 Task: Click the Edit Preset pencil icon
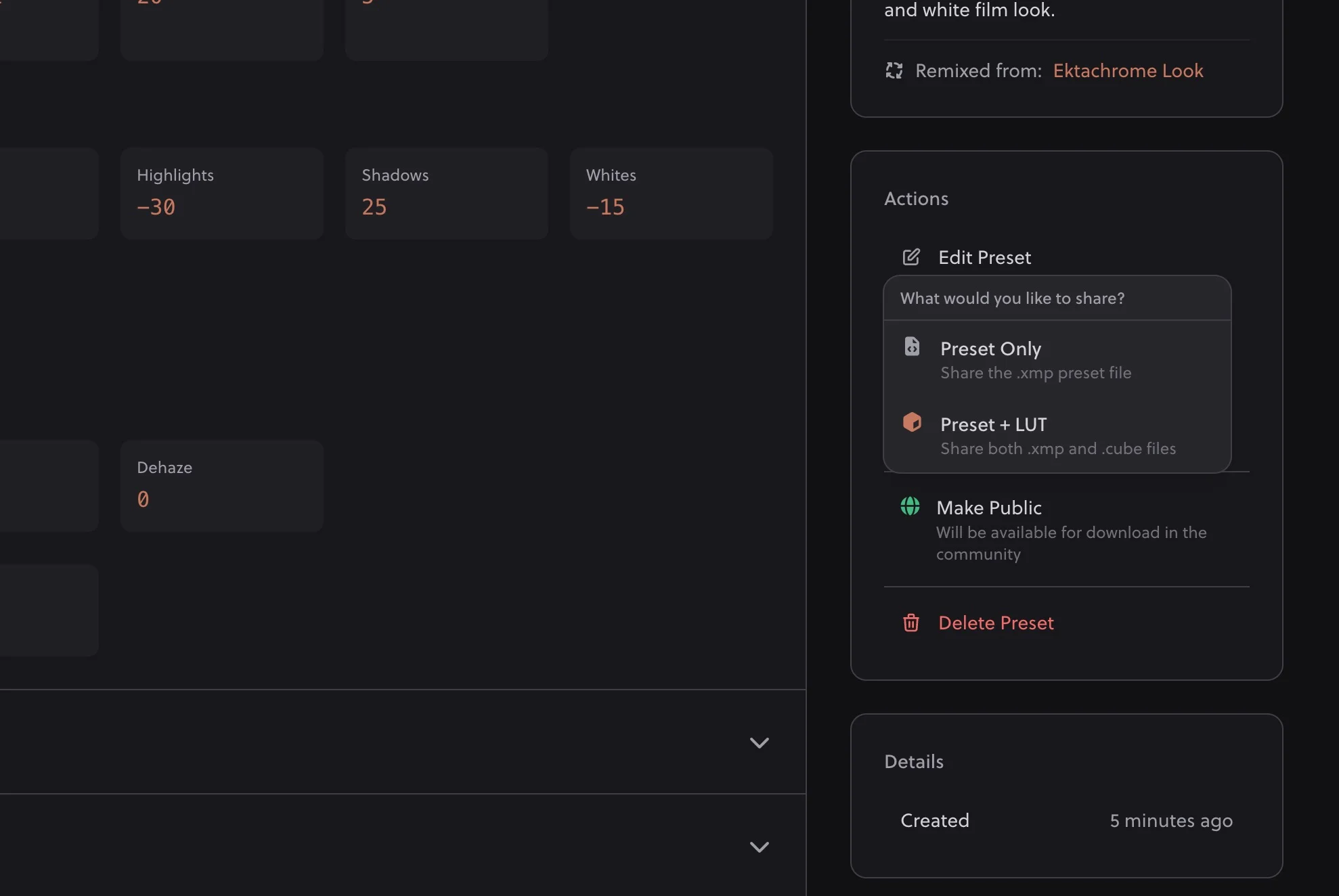910,256
